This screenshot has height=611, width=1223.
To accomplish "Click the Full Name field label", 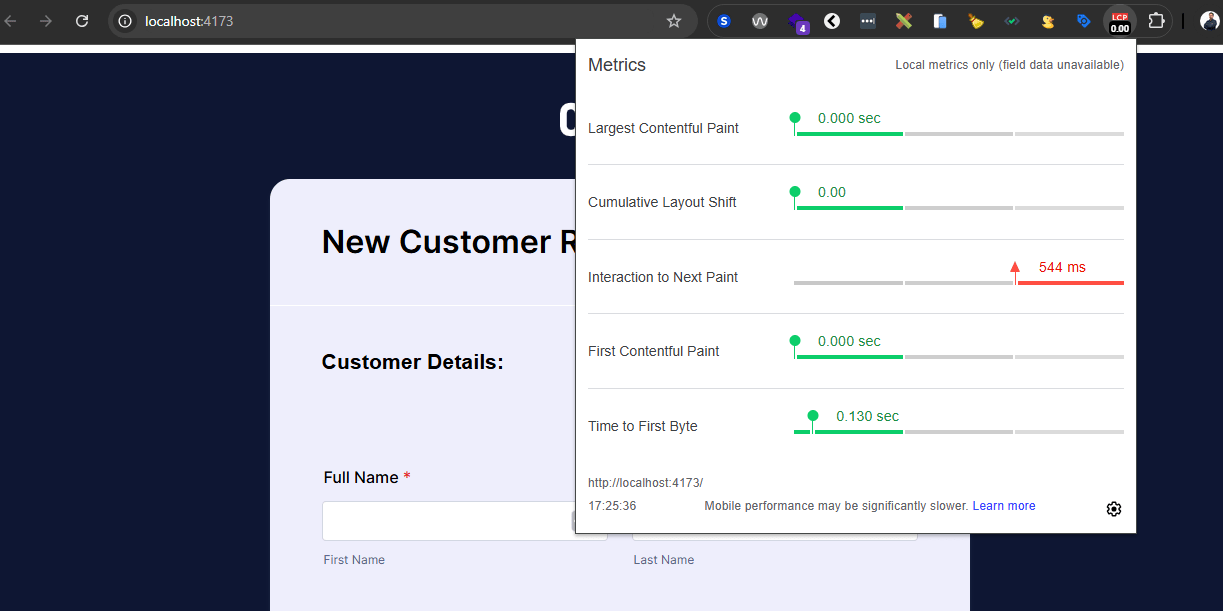I will point(367,478).
